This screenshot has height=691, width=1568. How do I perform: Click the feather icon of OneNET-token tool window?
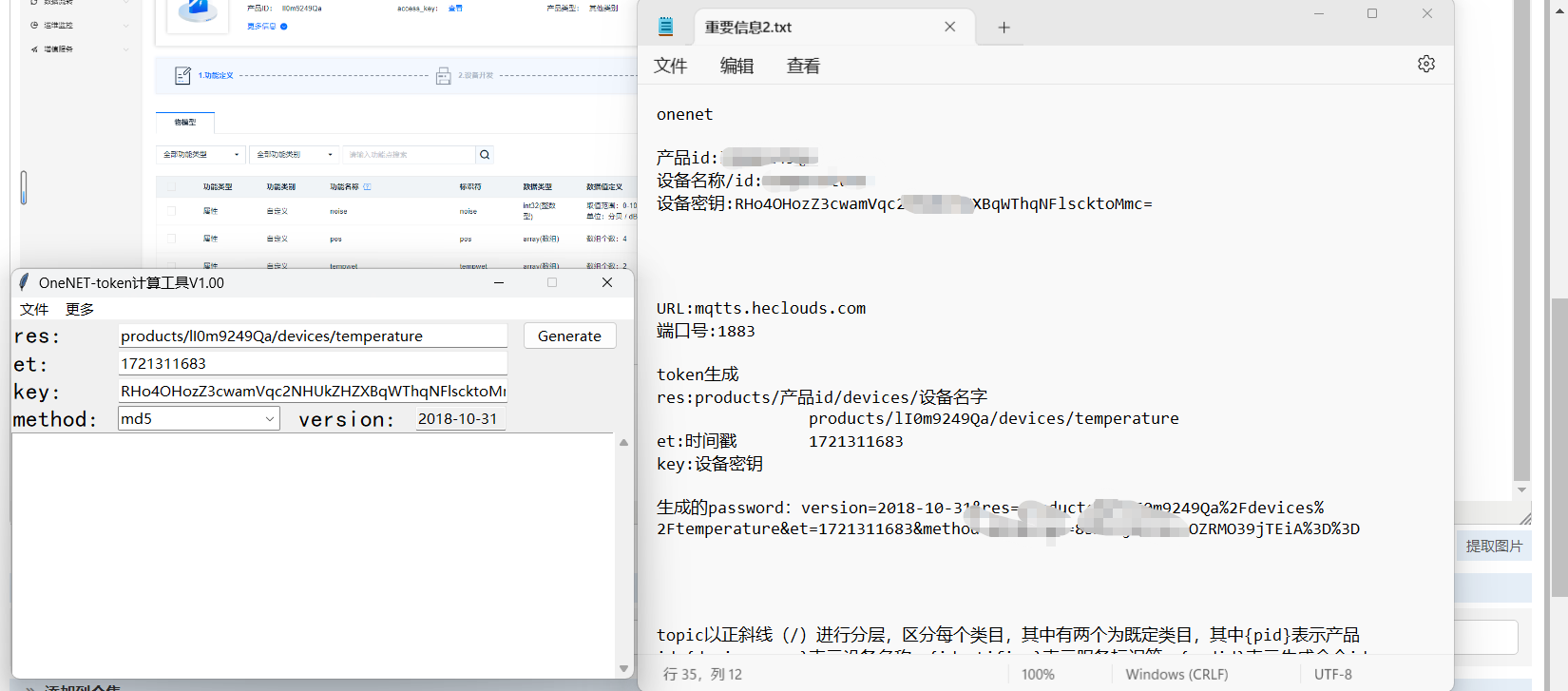click(25, 282)
